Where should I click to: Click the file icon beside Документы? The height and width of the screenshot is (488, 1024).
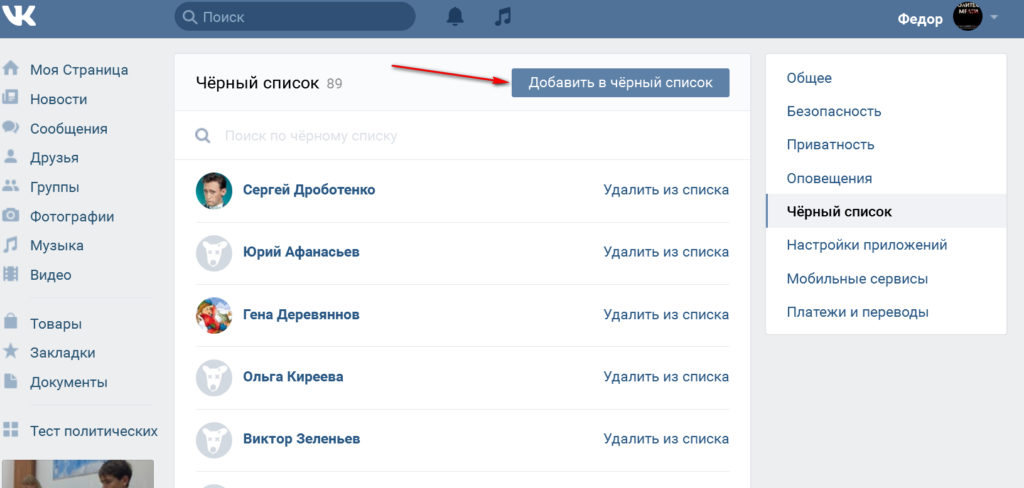[x=10, y=382]
